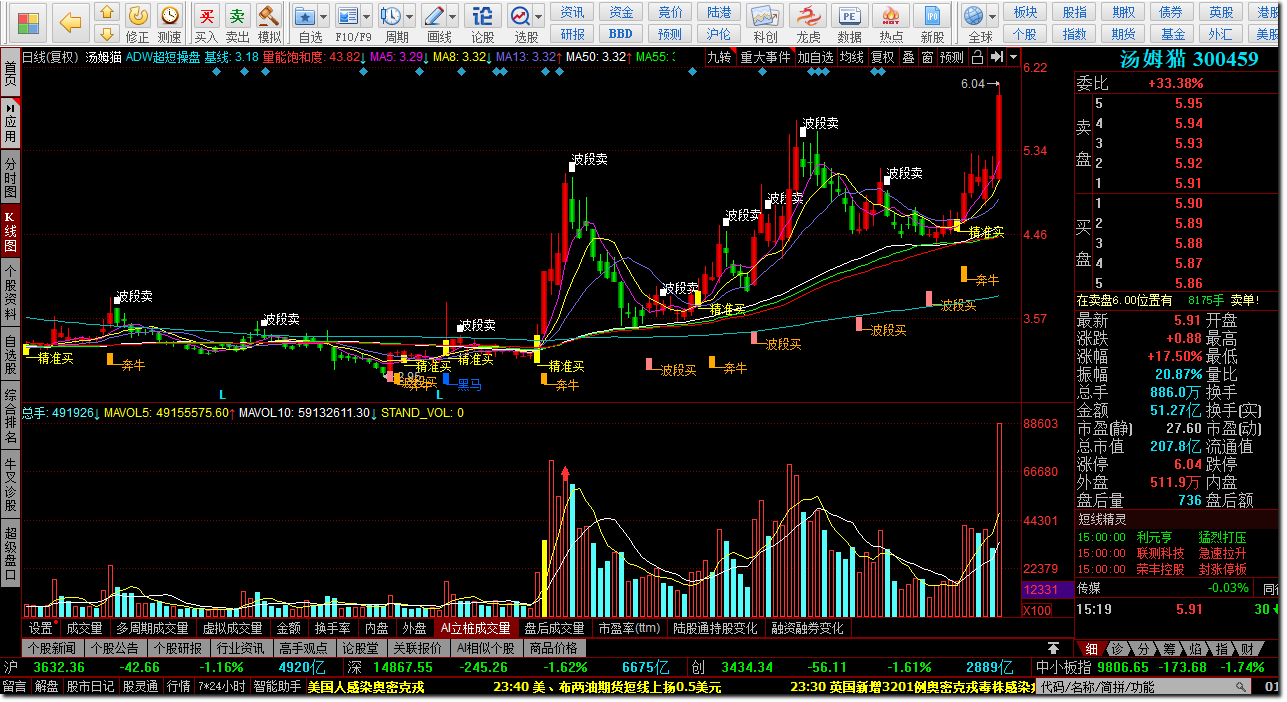Click the 细 detail tab at bottom right
This screenshot has width=1287, height=702.
point(1091,649)
